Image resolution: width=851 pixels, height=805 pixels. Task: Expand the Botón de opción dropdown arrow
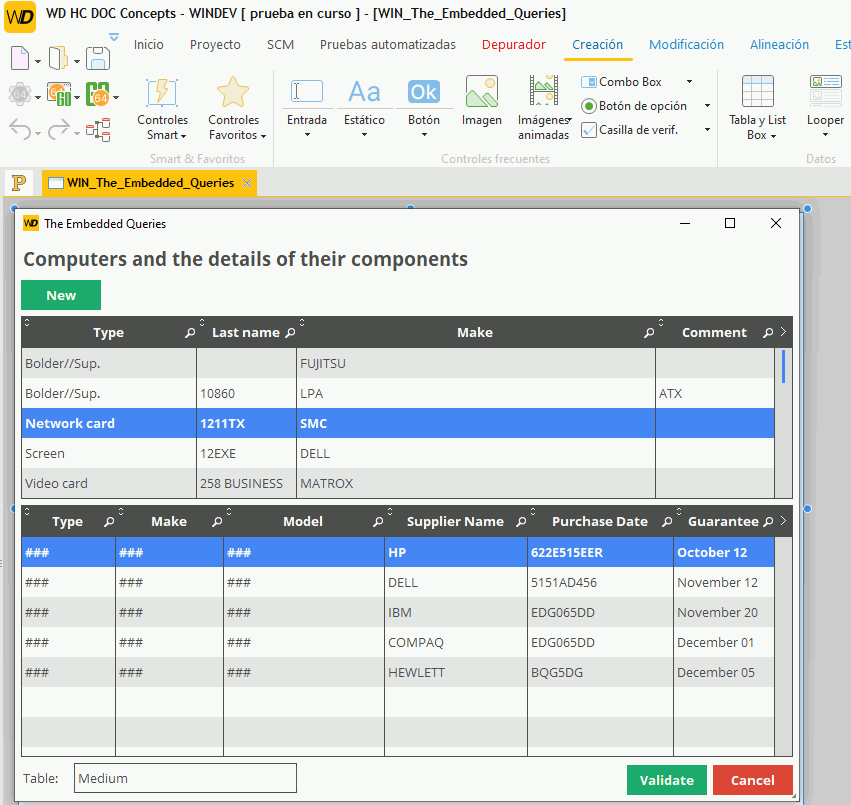pyautogui.click(x=707, y=105)
